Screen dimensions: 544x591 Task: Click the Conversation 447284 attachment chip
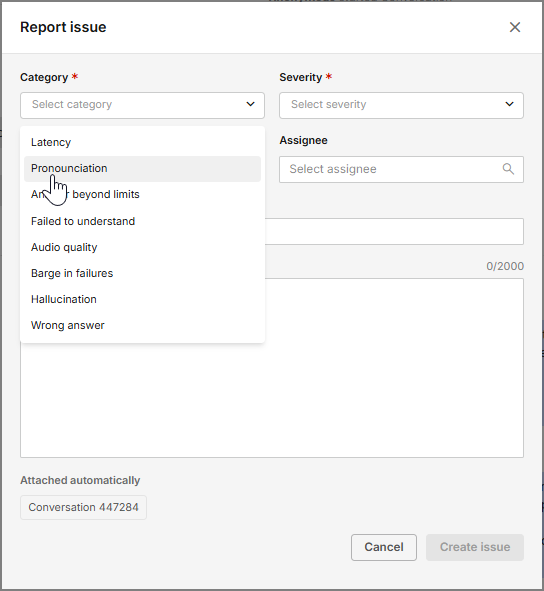coord(83,507)
